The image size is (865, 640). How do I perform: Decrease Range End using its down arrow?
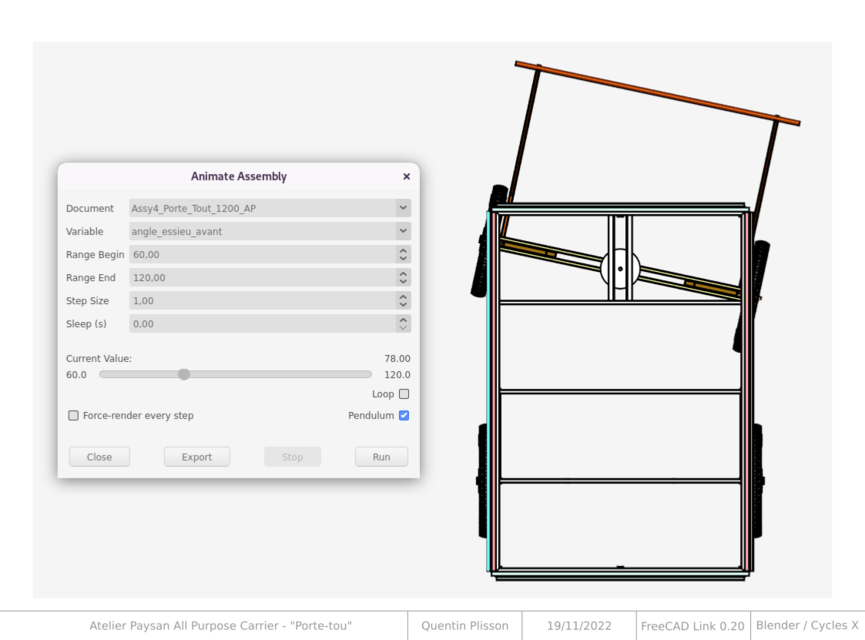403,280
